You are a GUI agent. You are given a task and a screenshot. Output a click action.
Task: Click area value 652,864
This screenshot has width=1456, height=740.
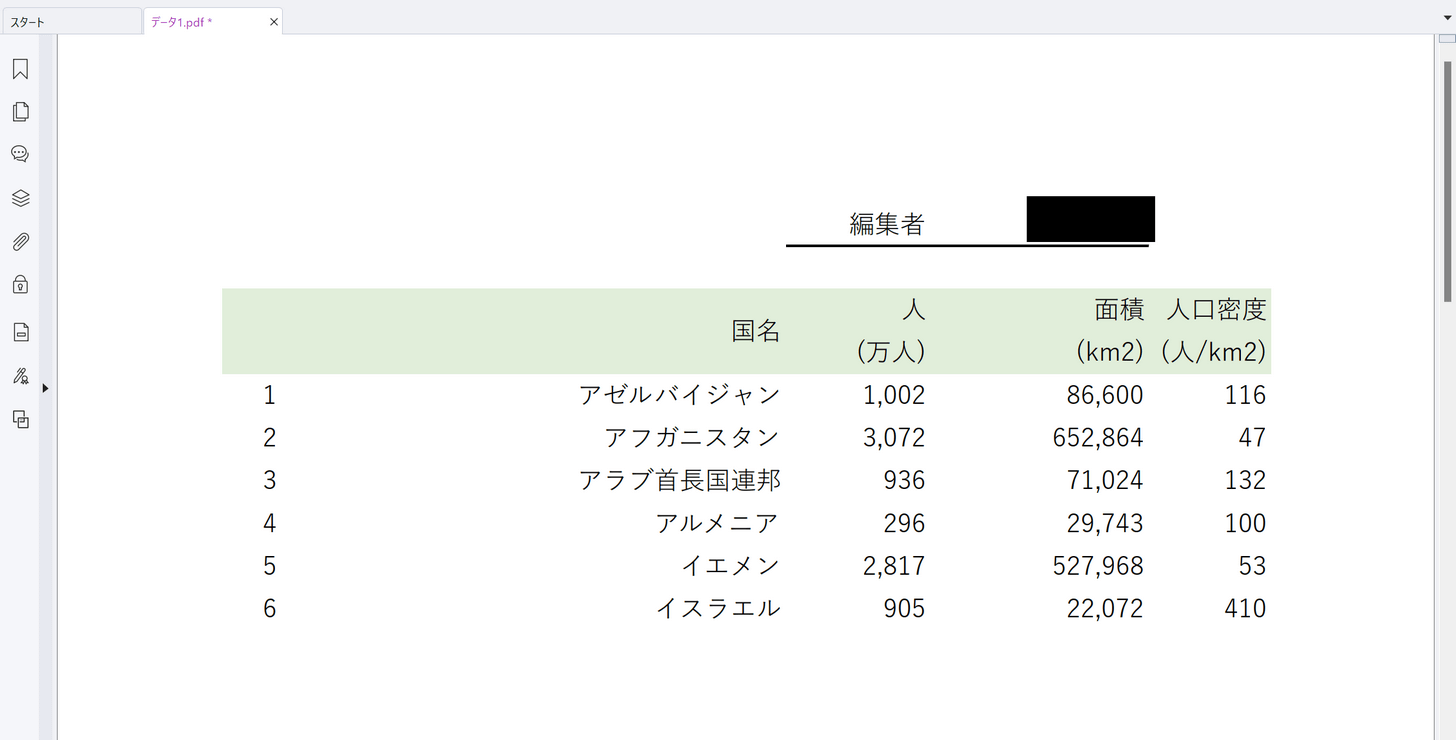(1098, 438)
